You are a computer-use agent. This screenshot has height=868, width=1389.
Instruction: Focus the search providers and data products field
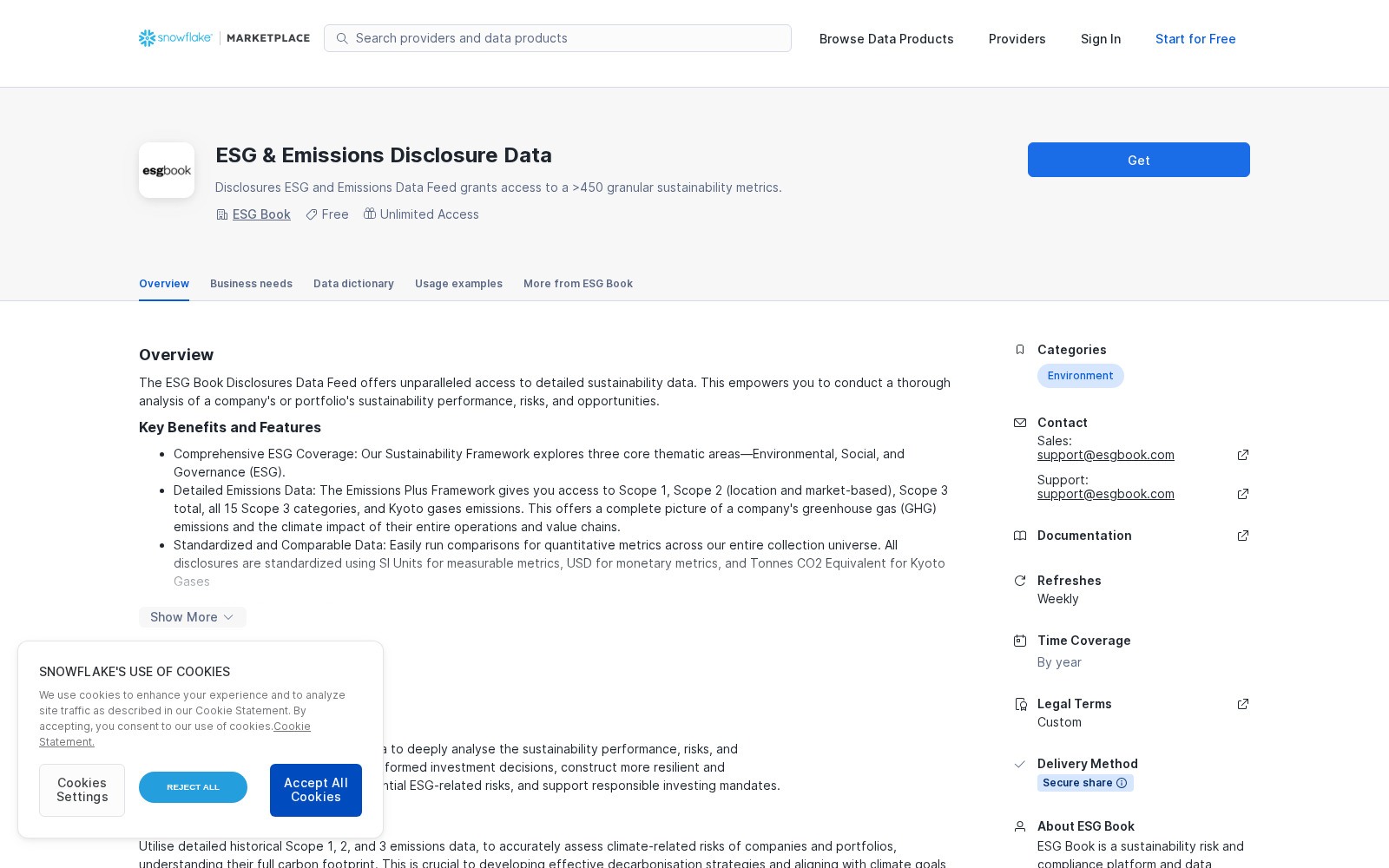(557, 38)
